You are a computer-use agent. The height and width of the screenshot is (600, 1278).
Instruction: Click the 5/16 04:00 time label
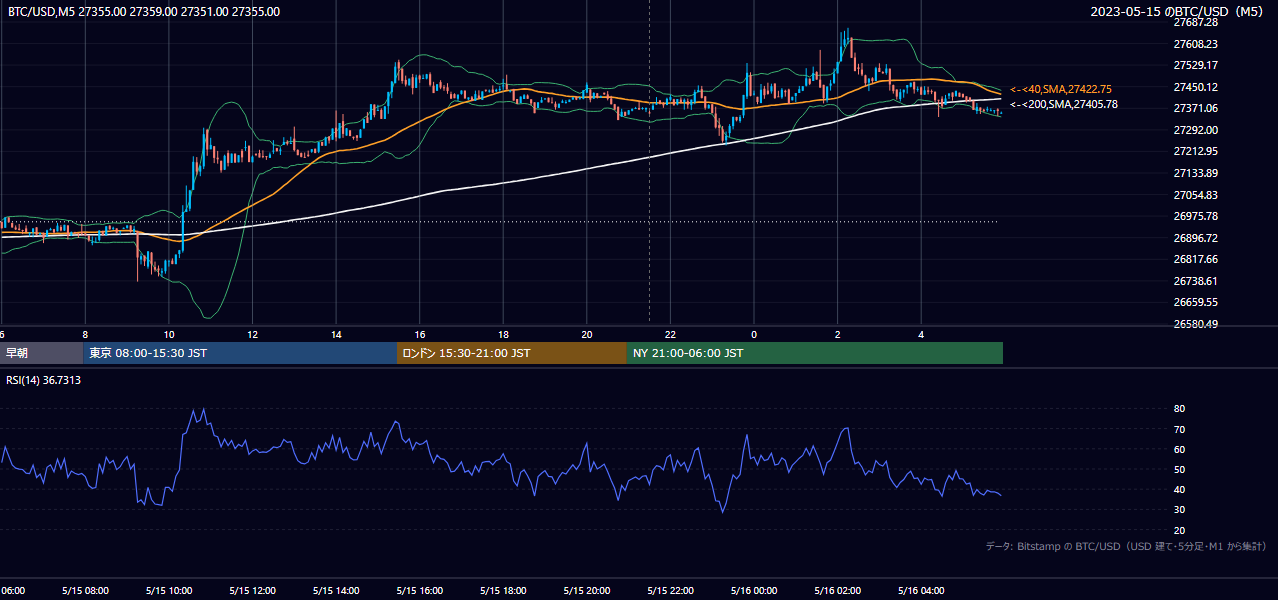pyautogui.click(x=922, y=591)
